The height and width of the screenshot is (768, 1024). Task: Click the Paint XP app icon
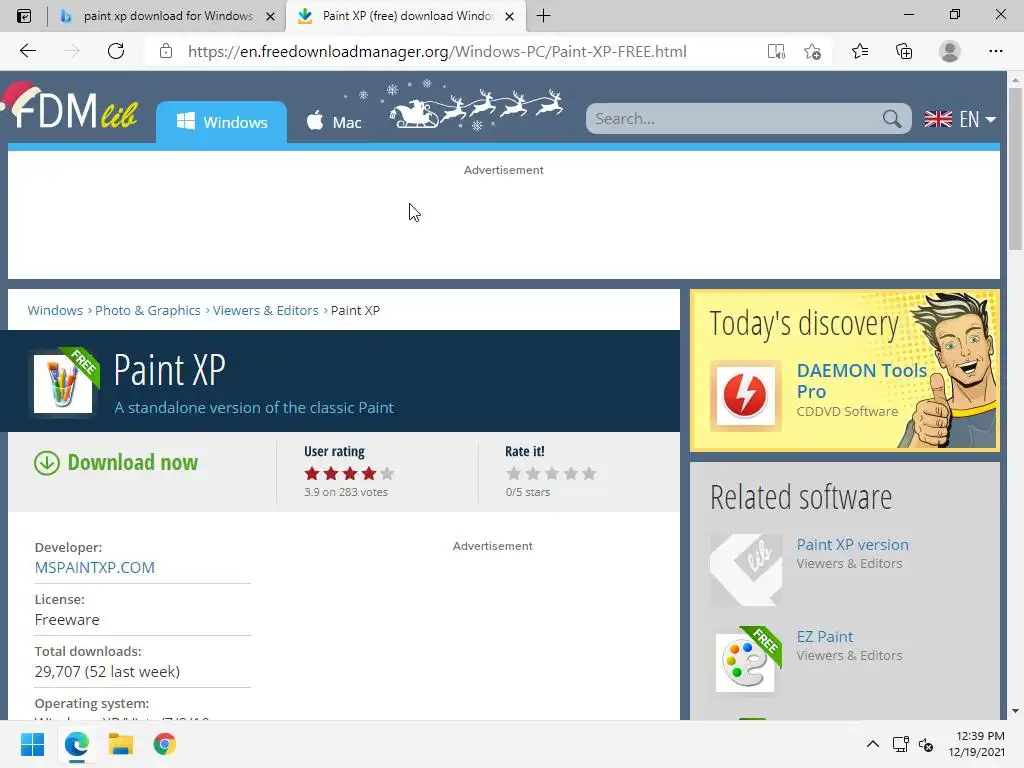(63, 383)
